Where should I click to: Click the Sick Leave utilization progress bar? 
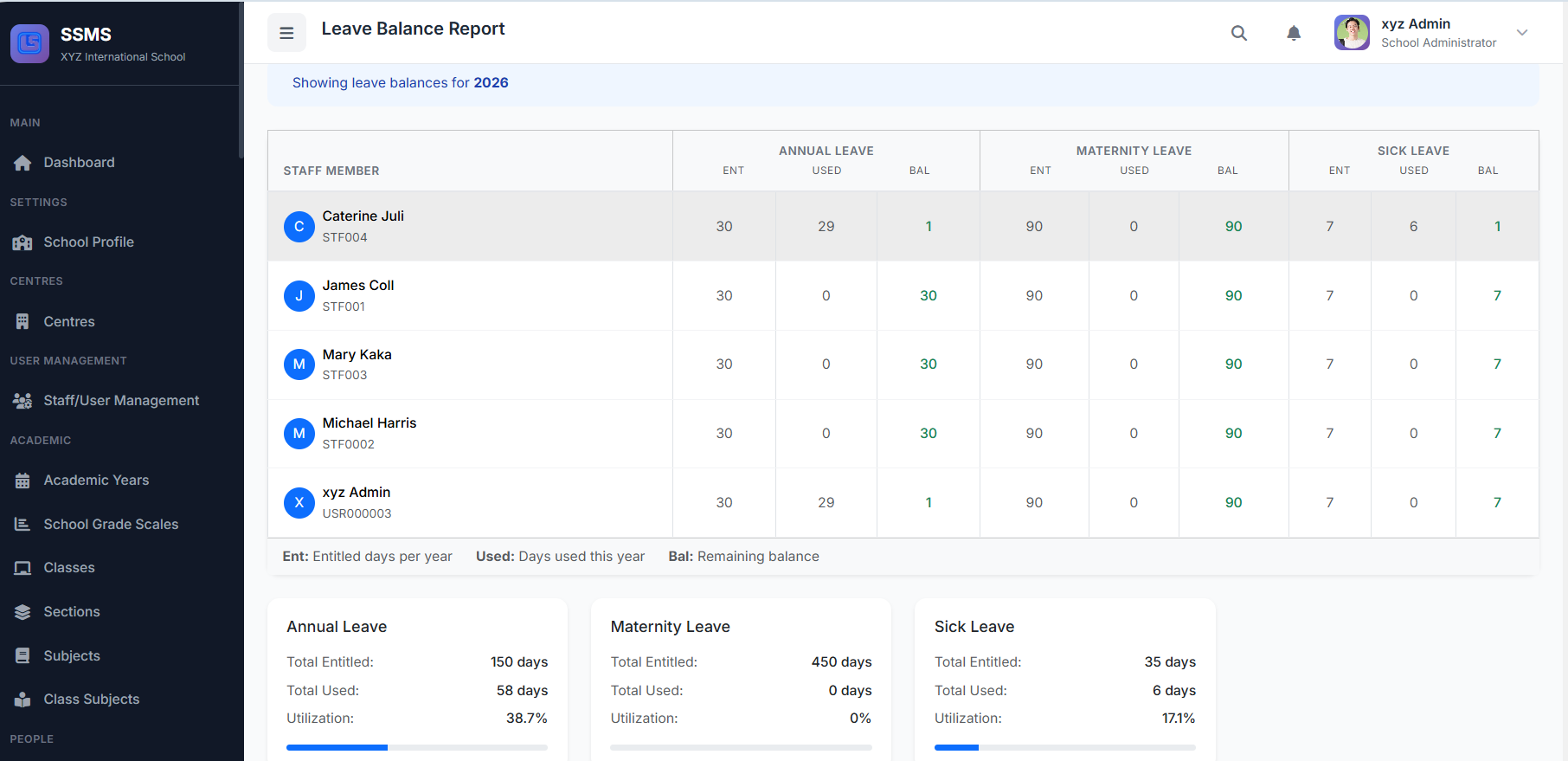click(1064, 747)
